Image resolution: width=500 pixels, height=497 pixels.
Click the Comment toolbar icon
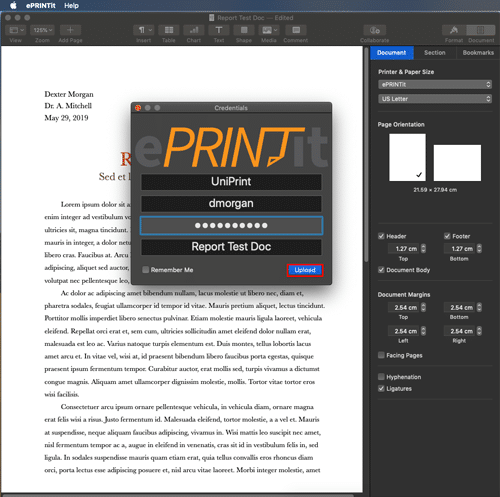(296, 30)
